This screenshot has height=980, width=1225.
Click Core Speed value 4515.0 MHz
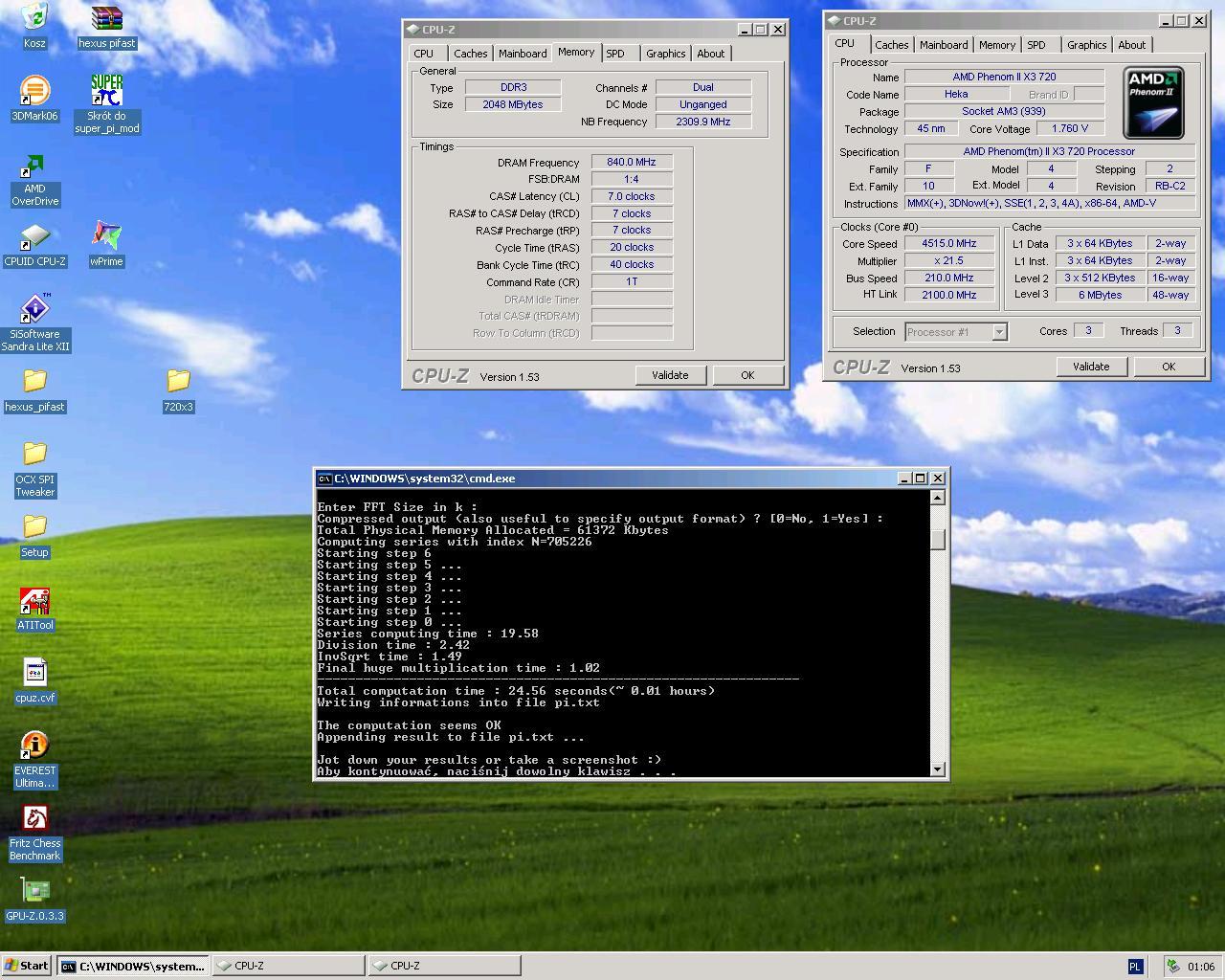pyautogui.click(x=949, y=244)
